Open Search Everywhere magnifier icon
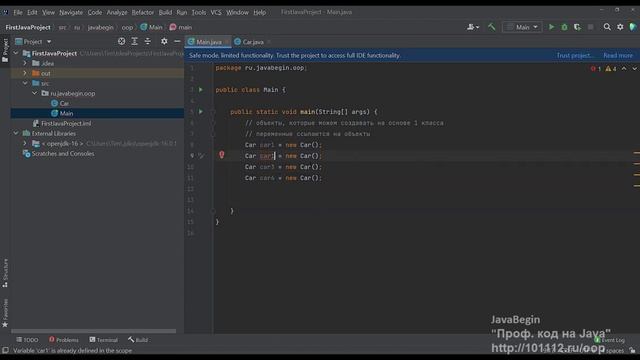Image resolution: width=640 pixels, height=360 pixels. [607, 27]
